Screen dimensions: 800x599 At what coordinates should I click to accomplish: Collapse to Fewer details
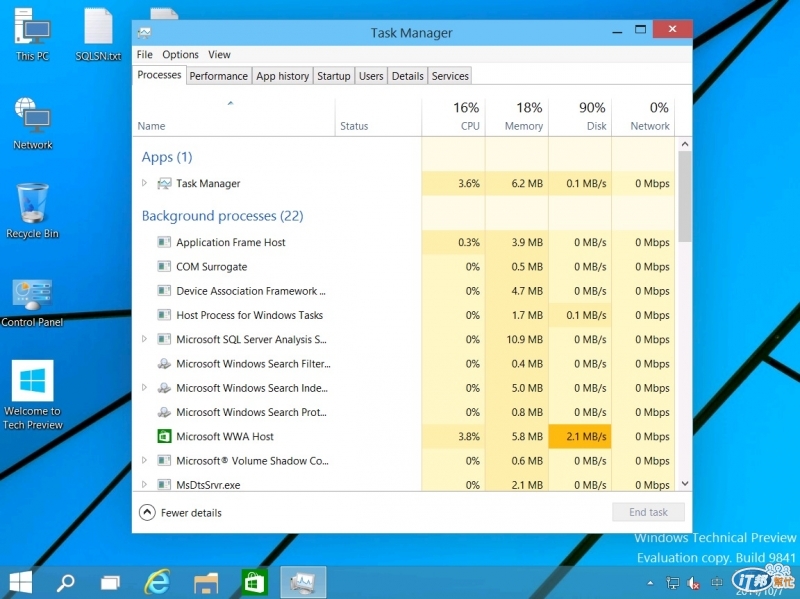pyautogui.click(x=181, y=512)
